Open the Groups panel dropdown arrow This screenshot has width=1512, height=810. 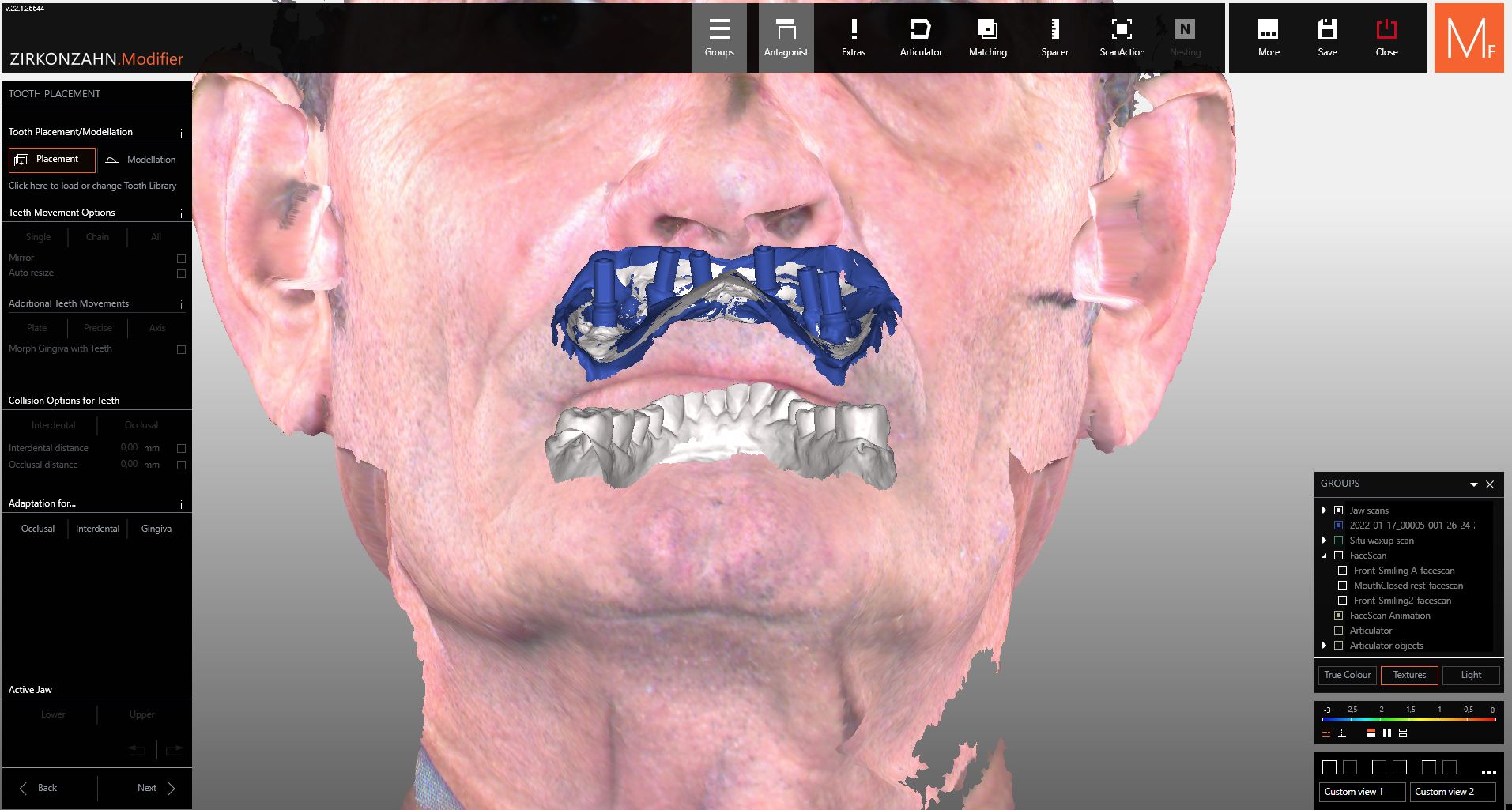tap(1473, 484)
